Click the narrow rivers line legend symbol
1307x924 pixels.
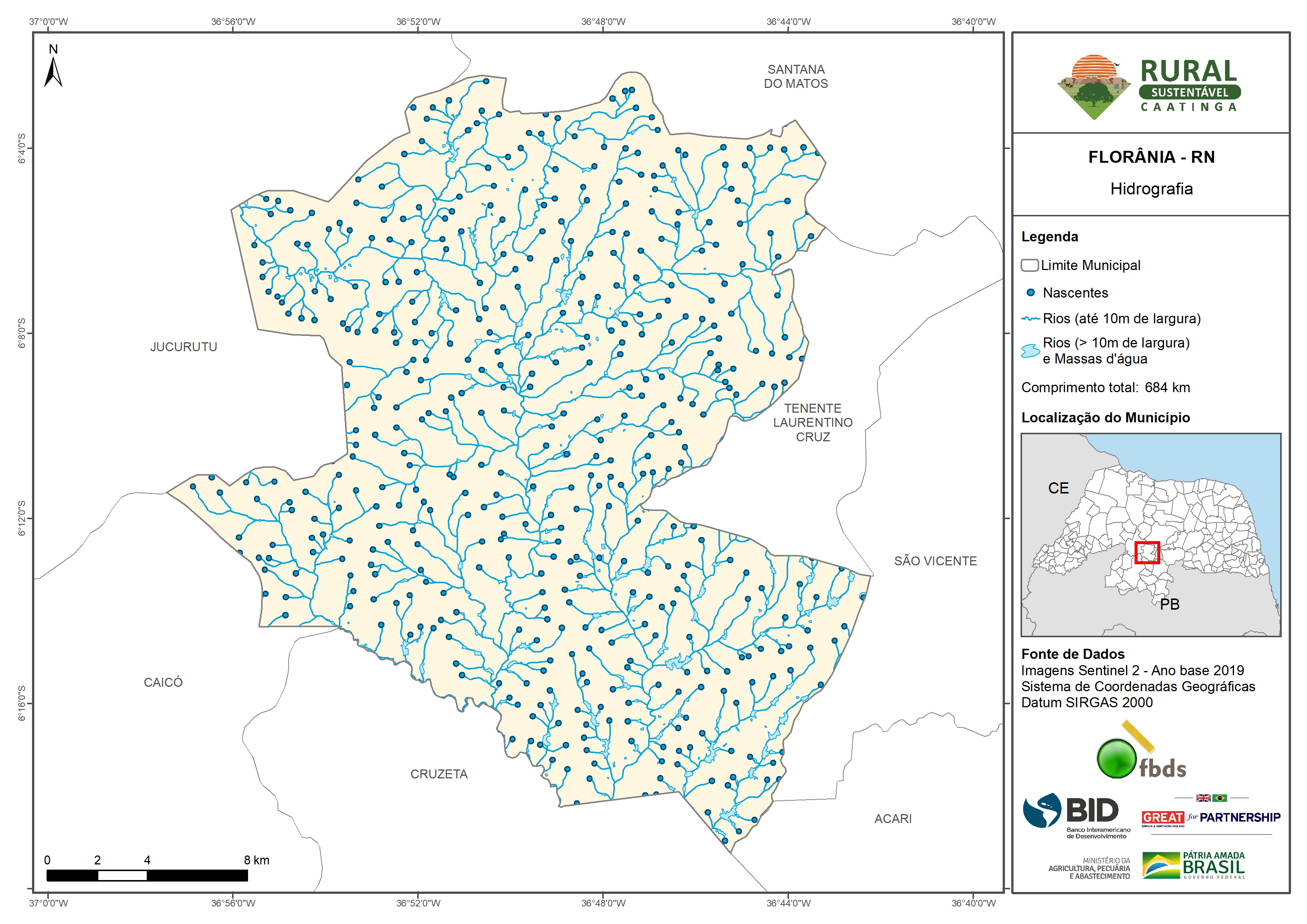click(1030, 319)
